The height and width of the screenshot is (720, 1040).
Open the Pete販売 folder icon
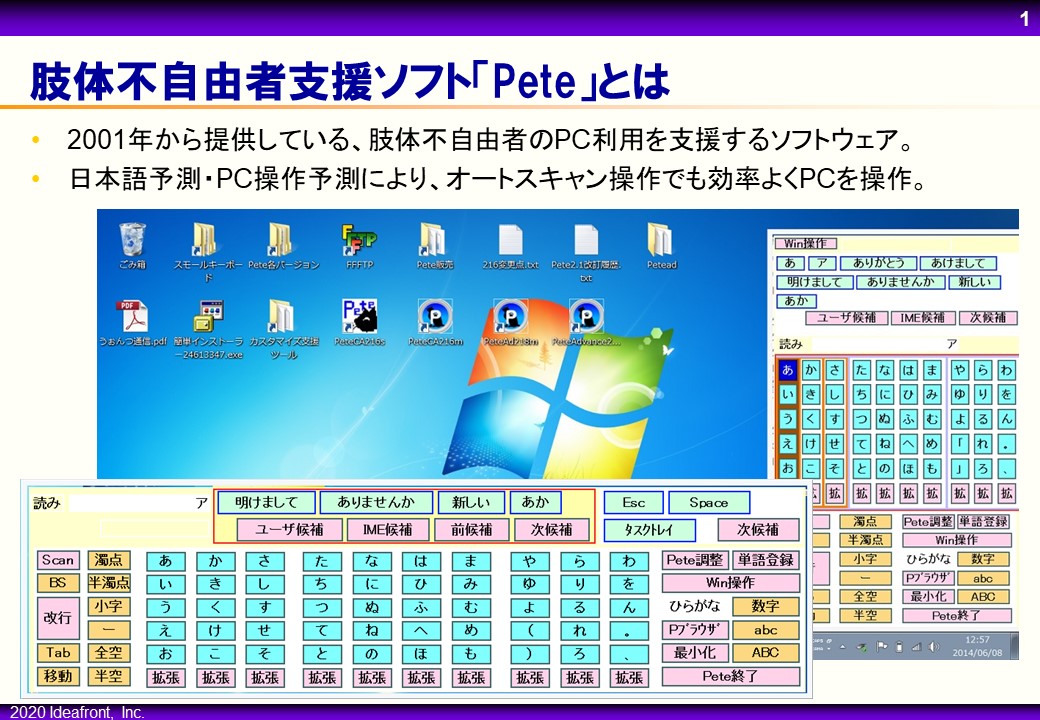tap(435, 246)
